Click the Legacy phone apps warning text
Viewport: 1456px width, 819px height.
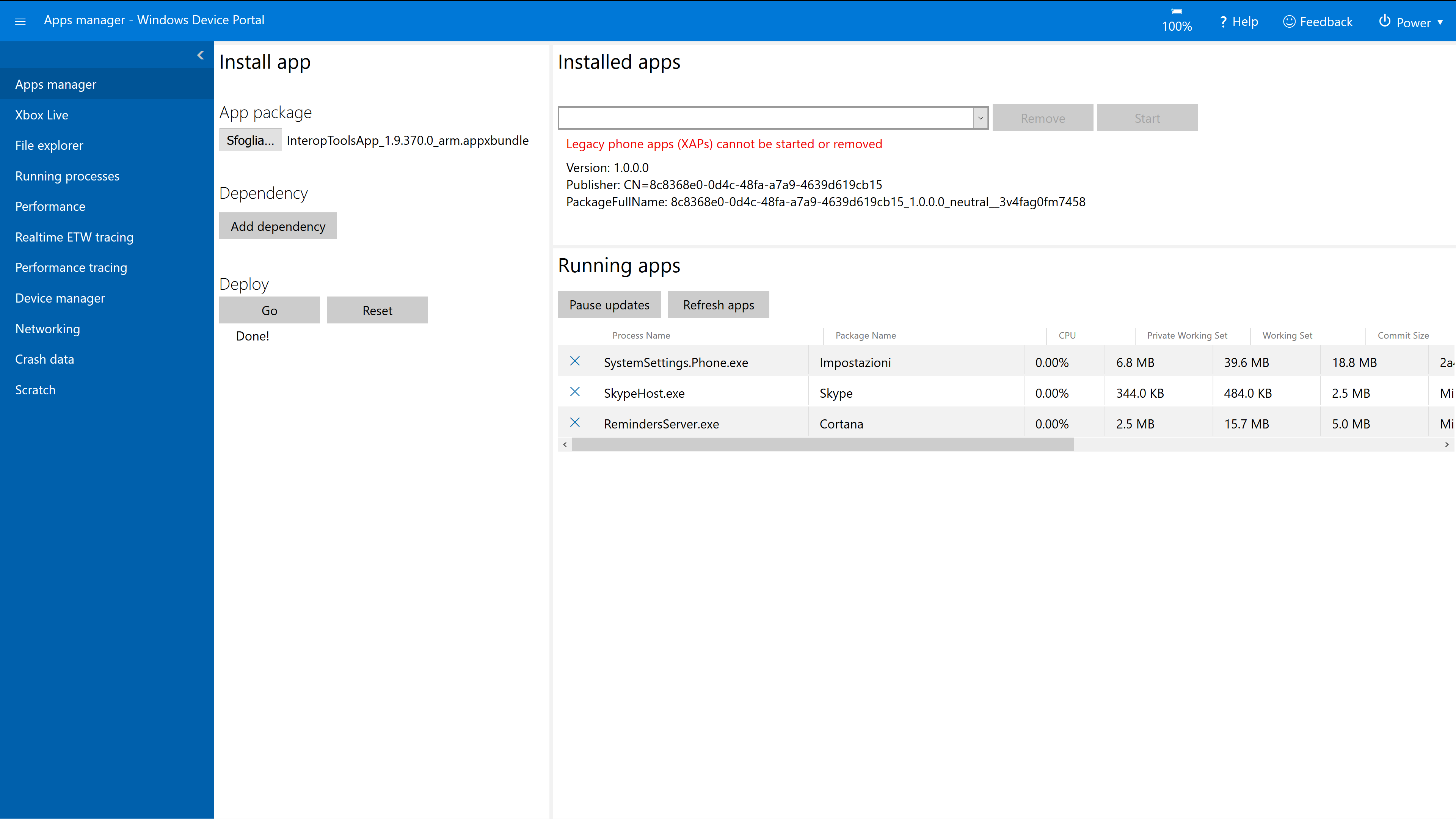click(723, 144)
